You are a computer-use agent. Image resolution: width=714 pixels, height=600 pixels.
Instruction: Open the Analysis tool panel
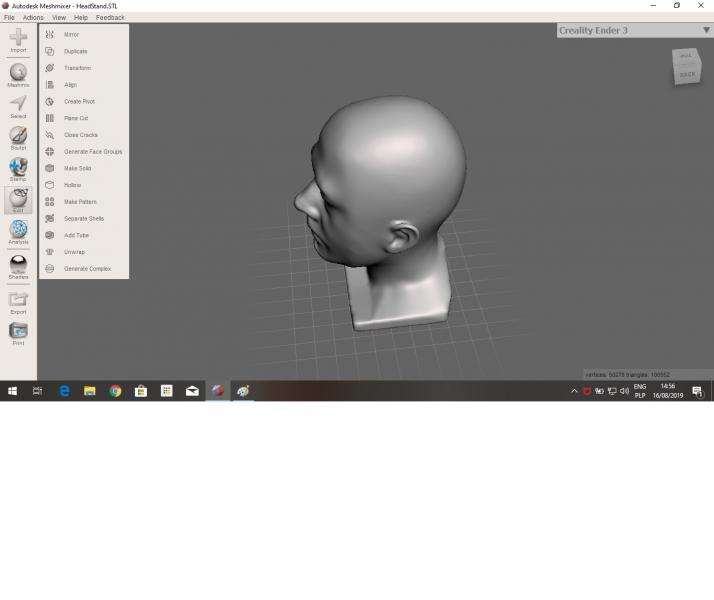[18, 231]
